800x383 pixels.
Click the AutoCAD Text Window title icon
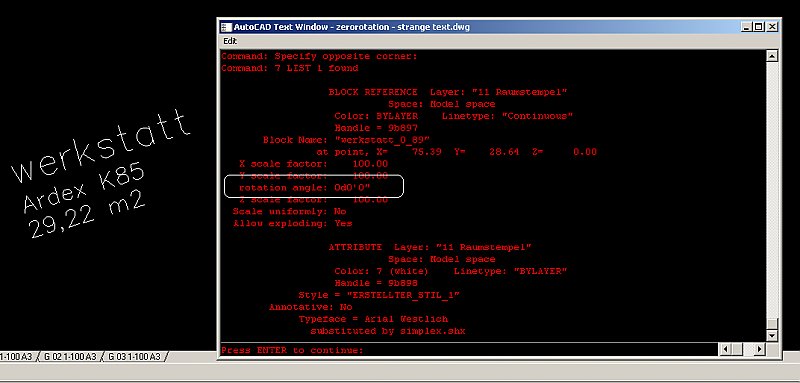(226, 27)
